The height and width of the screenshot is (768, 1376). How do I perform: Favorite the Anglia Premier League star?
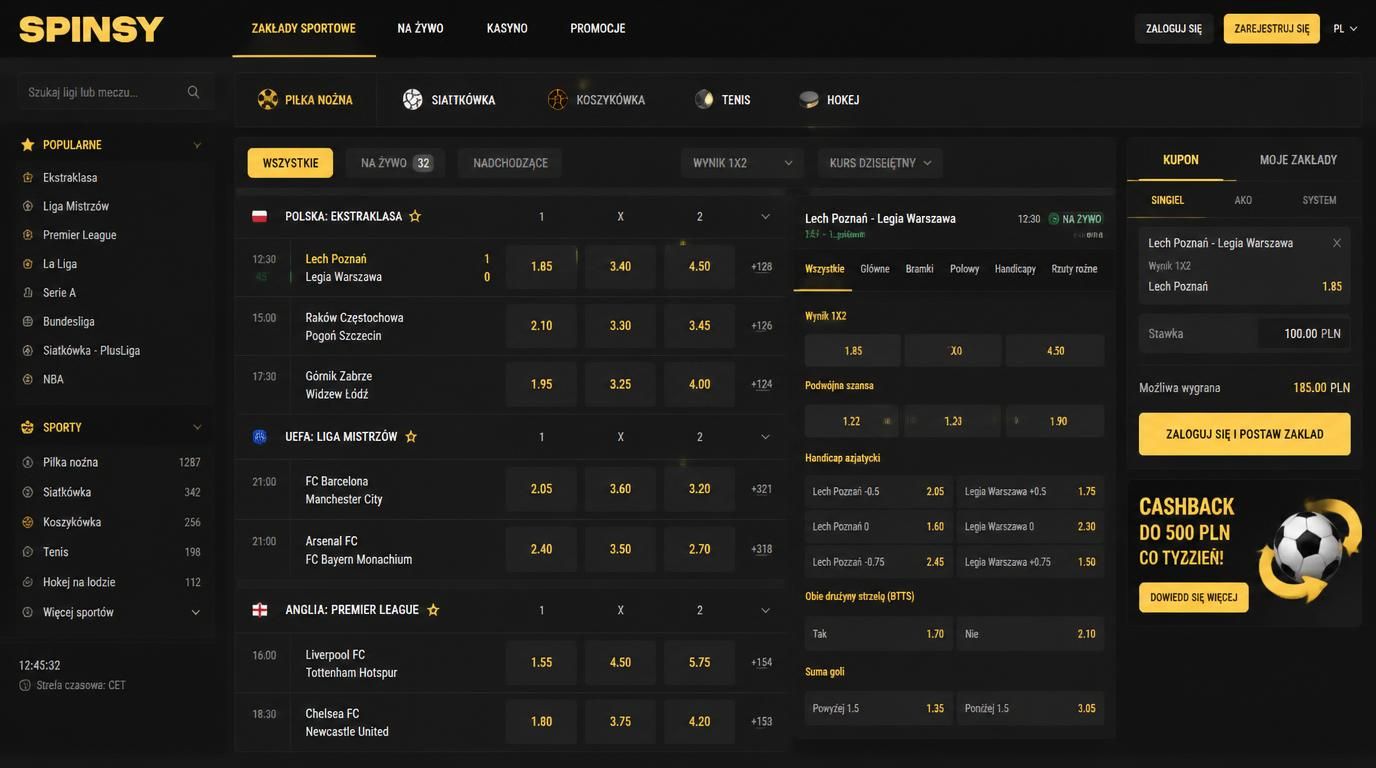pyautogui.click(x=433, y=610)
